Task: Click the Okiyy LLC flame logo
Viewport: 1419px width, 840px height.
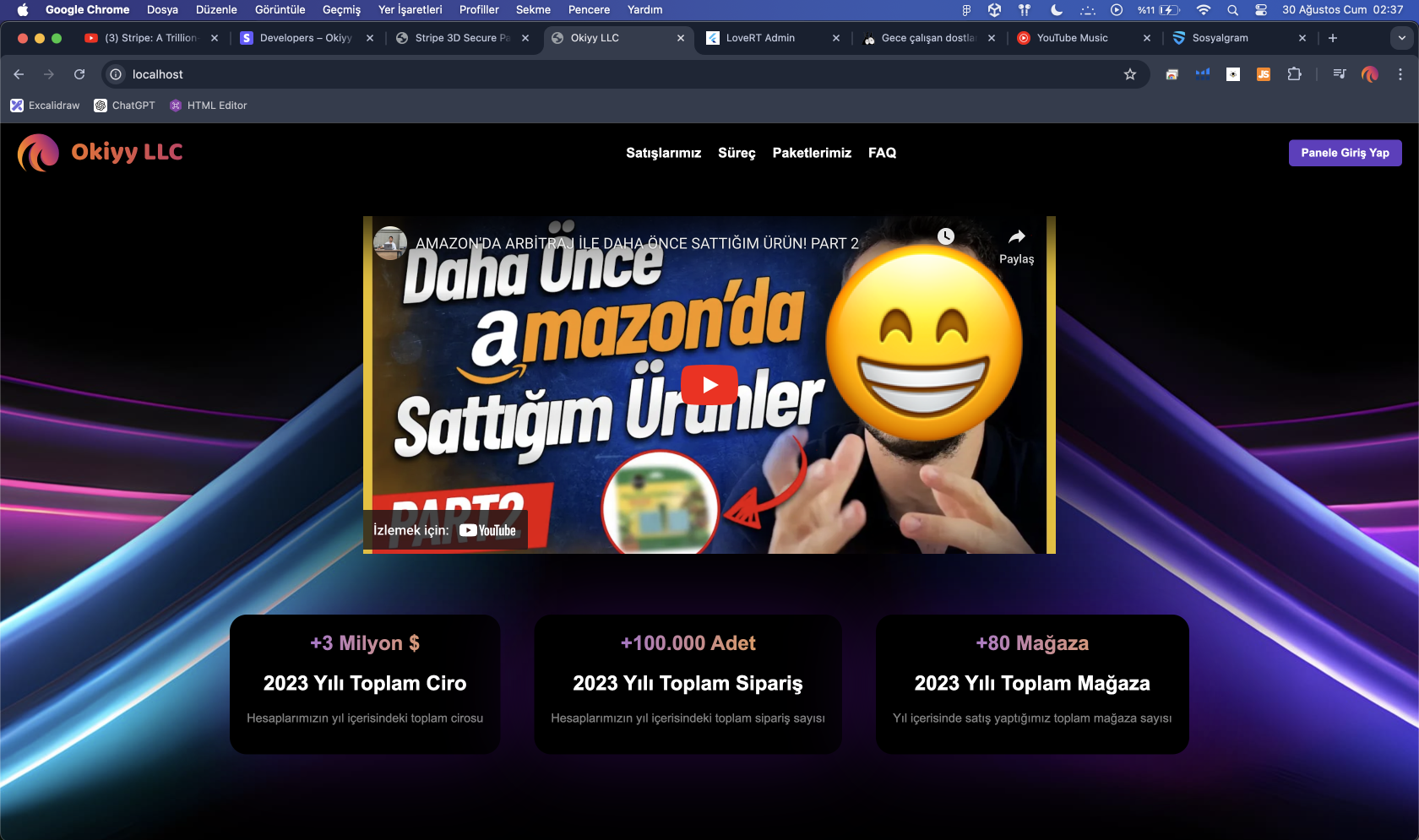Action: coord(38,153)
